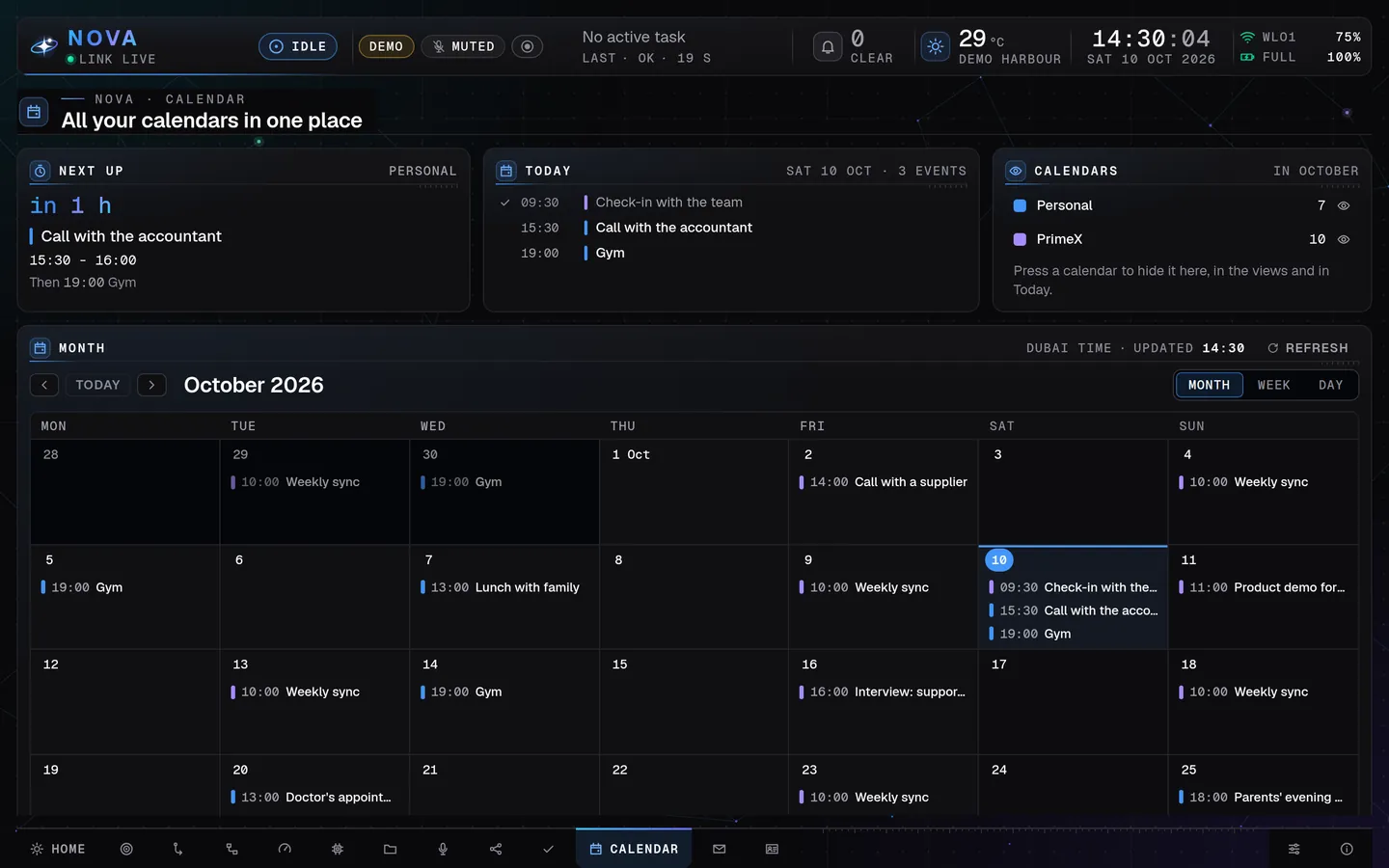Image resolution: width=1389 pixels, height=868 pixels.
Task: Open the ID card page in bottom nav
Action: point(772,849)
